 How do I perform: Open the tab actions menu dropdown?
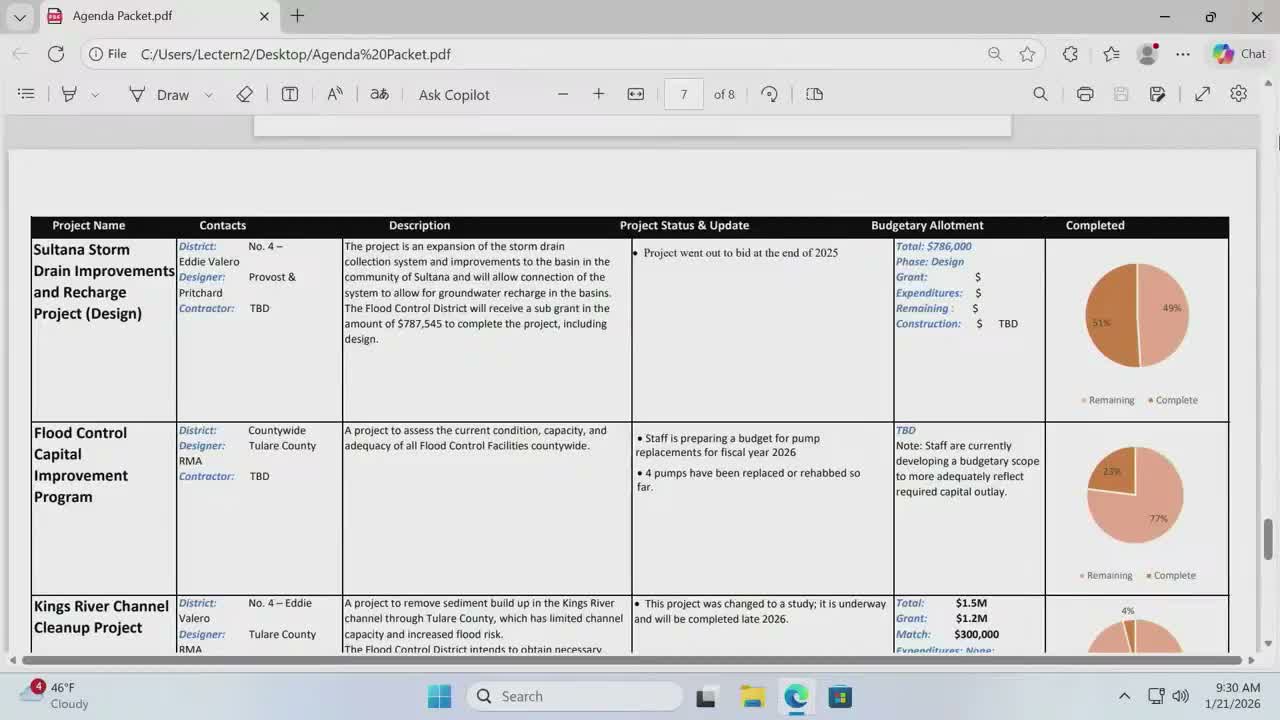pyautogui.click(x=20, y=17)
